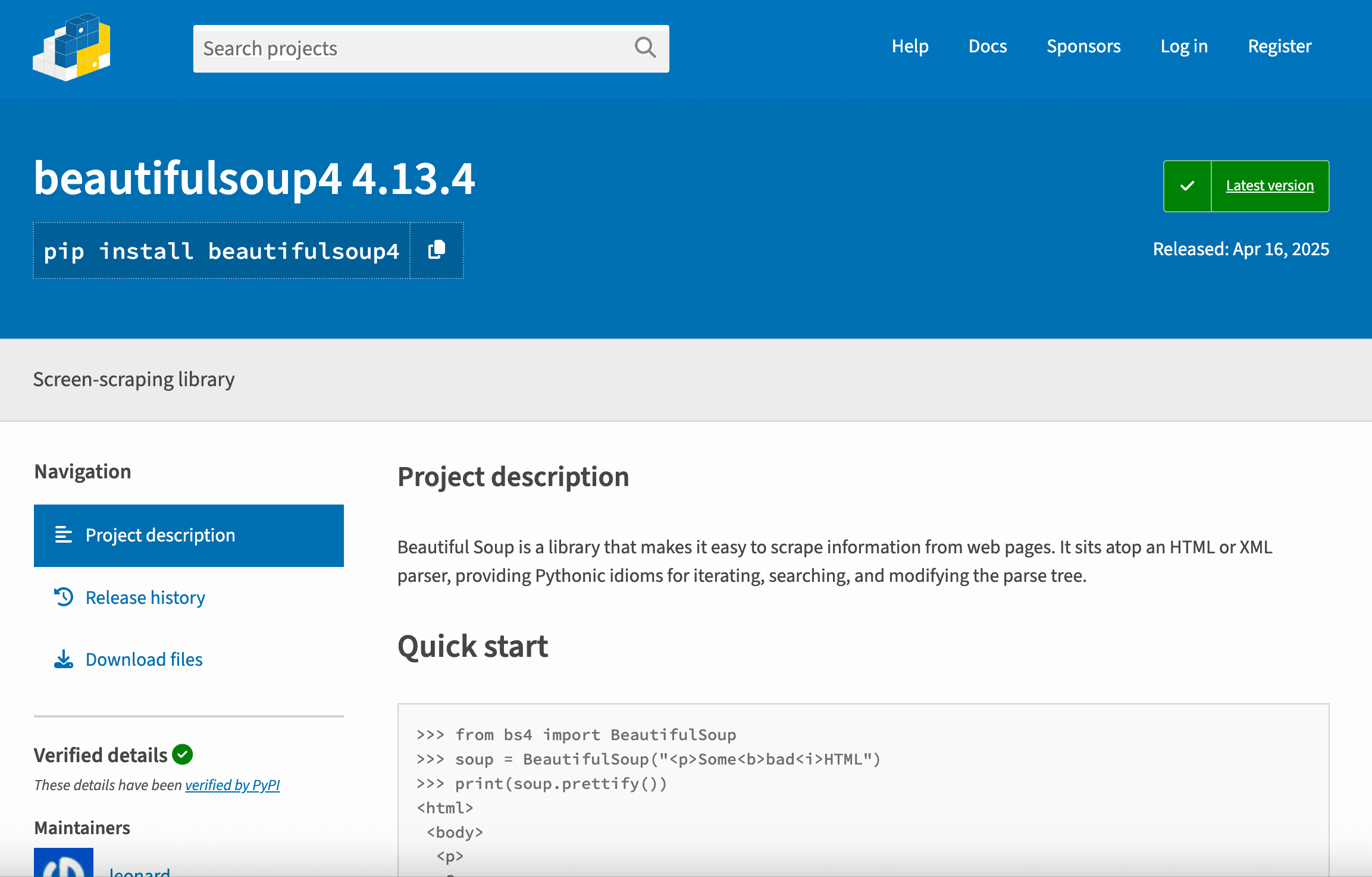This screenshot has width=1372, height=877.
Task: Select the Project description navigation tab
Action: coord(189,535)
